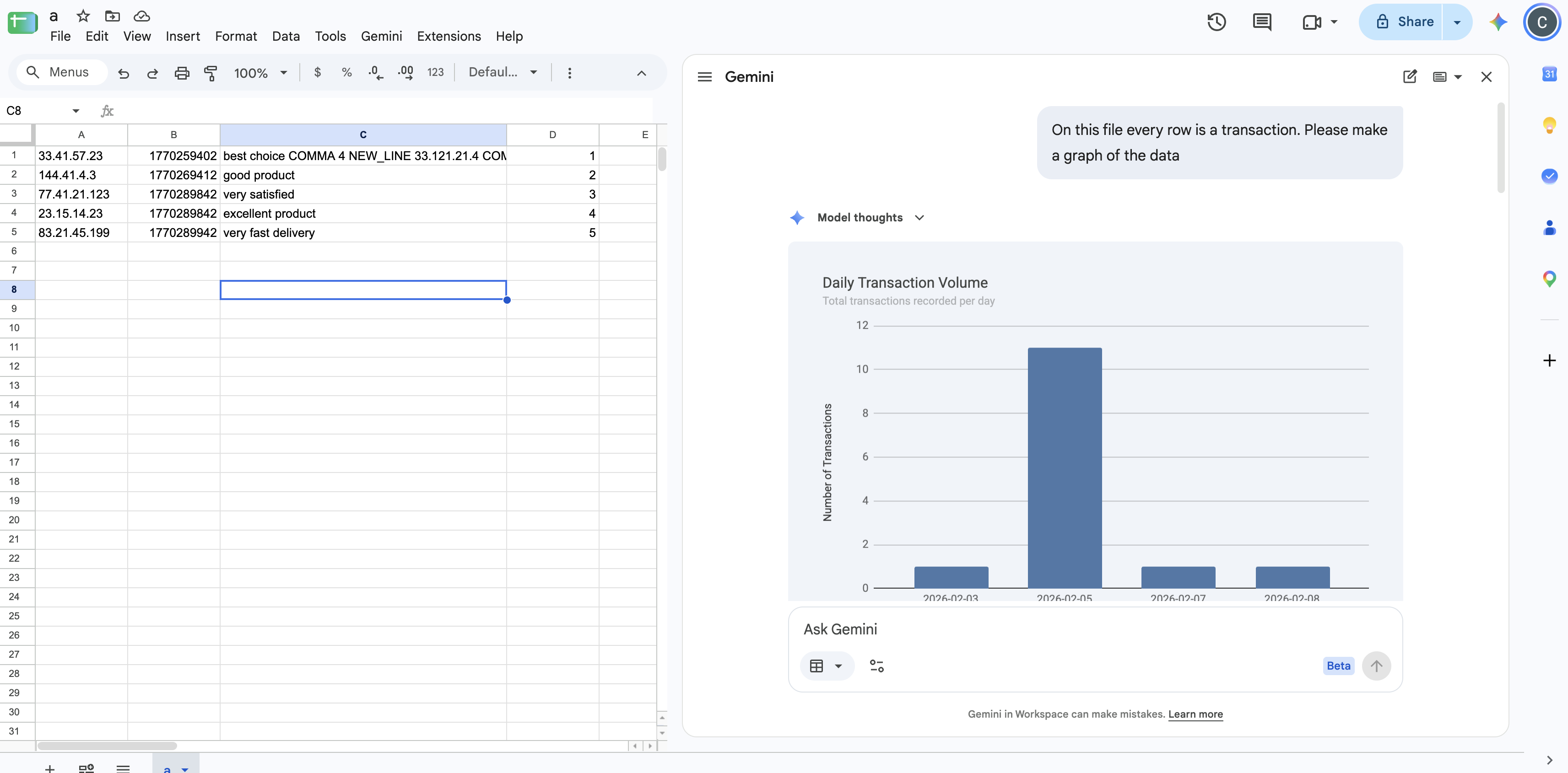Viewport: 1568px width, 773px height.
Task: Open video call dropdown arrow
Action: pyautogui.click(x=1334, y=22)
